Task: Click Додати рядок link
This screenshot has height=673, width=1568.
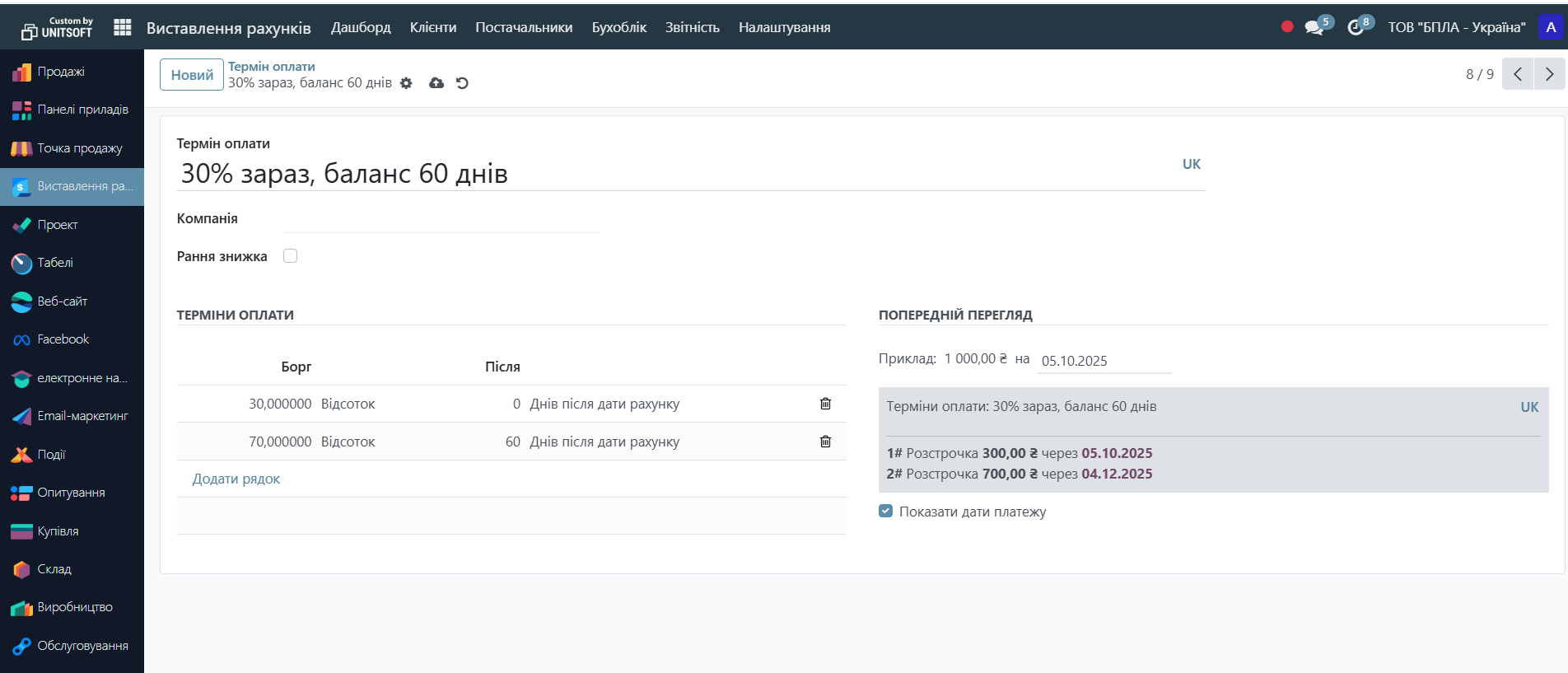Action: coord(236,479)
